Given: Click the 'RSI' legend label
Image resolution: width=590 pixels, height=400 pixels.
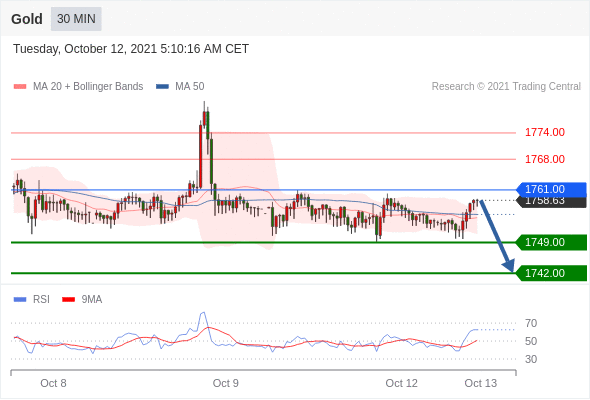Looking at the screenshot, I should (x=41, y=300).
